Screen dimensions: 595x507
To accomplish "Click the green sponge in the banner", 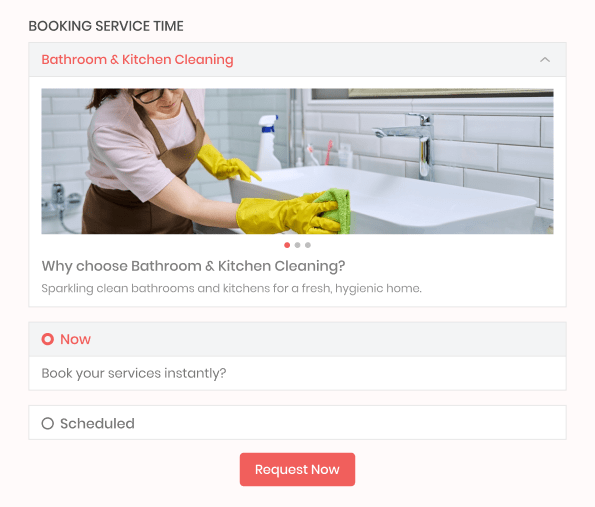I will click(x=335, y=209).
